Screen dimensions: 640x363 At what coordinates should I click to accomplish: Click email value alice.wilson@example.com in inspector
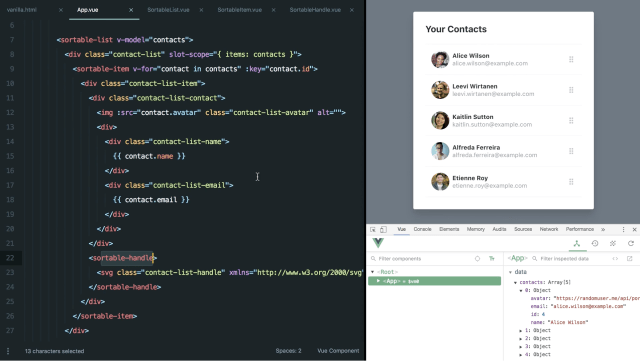point(588,306)
